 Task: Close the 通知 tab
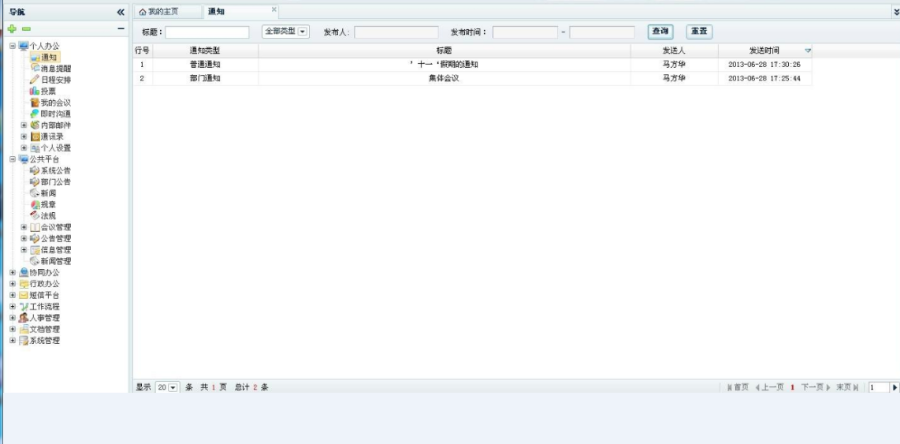(x=274, y=9)
